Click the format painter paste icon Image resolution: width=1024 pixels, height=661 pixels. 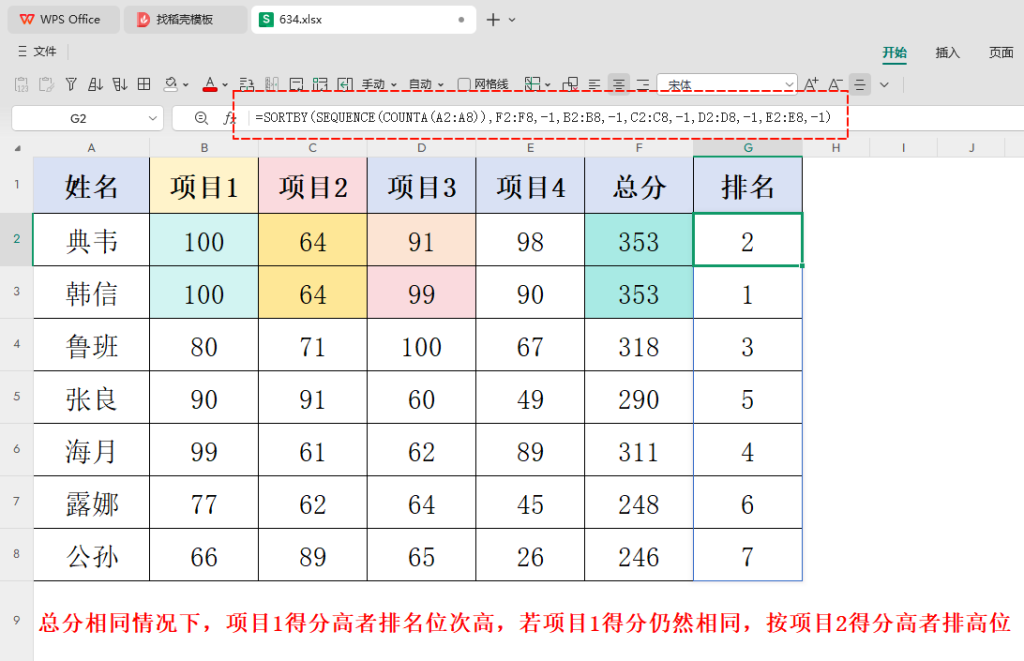[46, 84]
